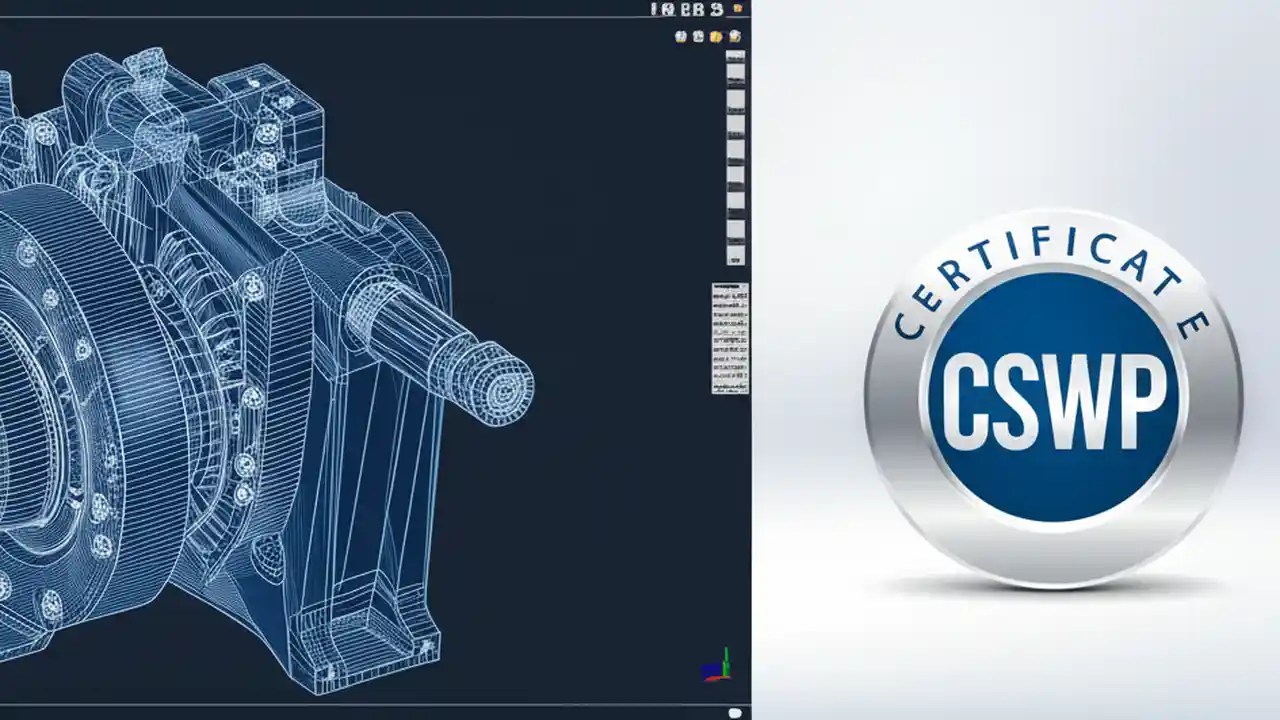Switch to the leftmost menu bar item
This screenshot has width=1280, height=720.
tap(653, 9)
